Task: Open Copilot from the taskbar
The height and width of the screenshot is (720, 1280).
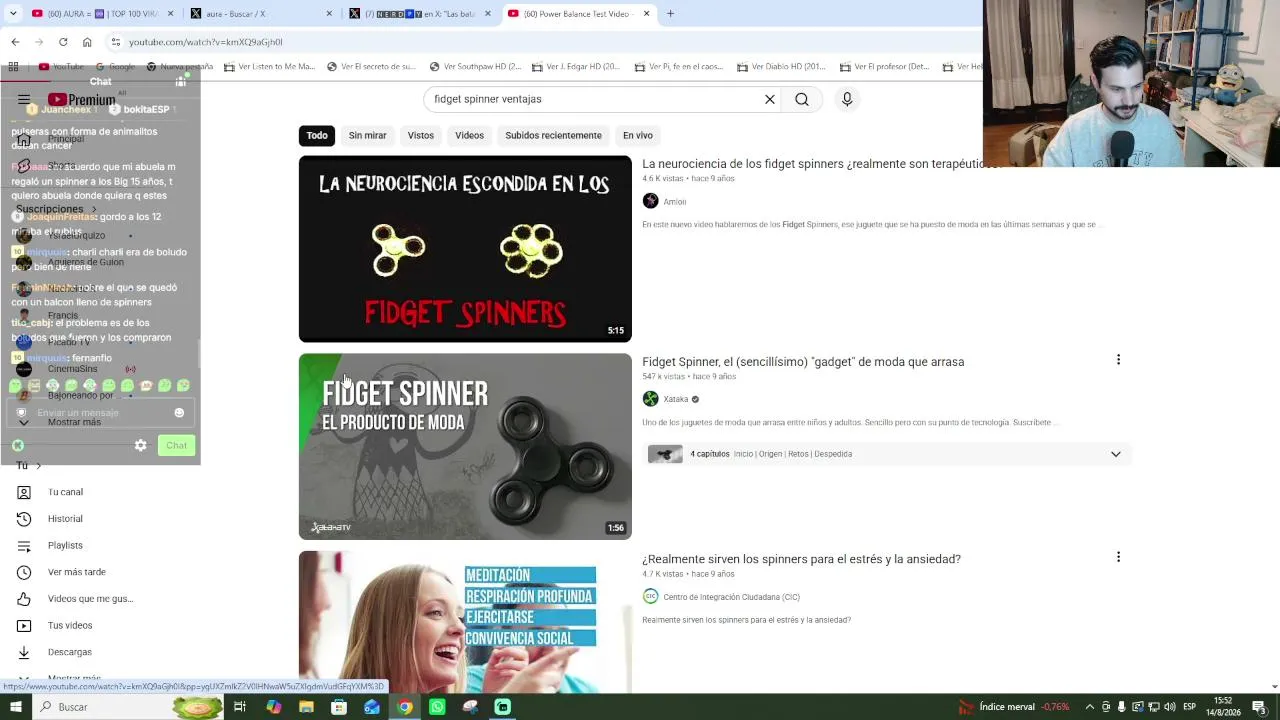Action: click(273, 707)
